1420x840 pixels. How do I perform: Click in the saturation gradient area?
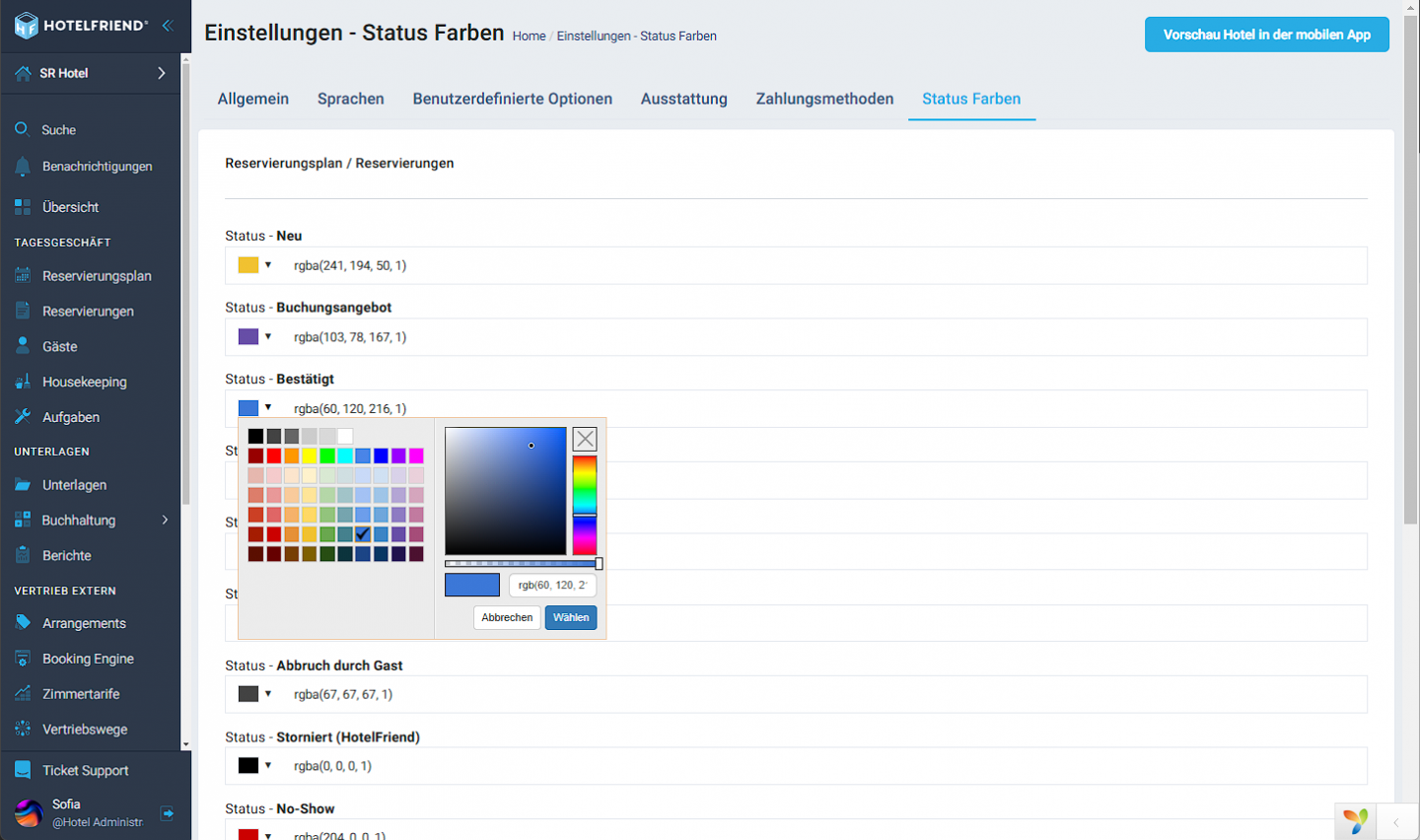pos(506,491)
